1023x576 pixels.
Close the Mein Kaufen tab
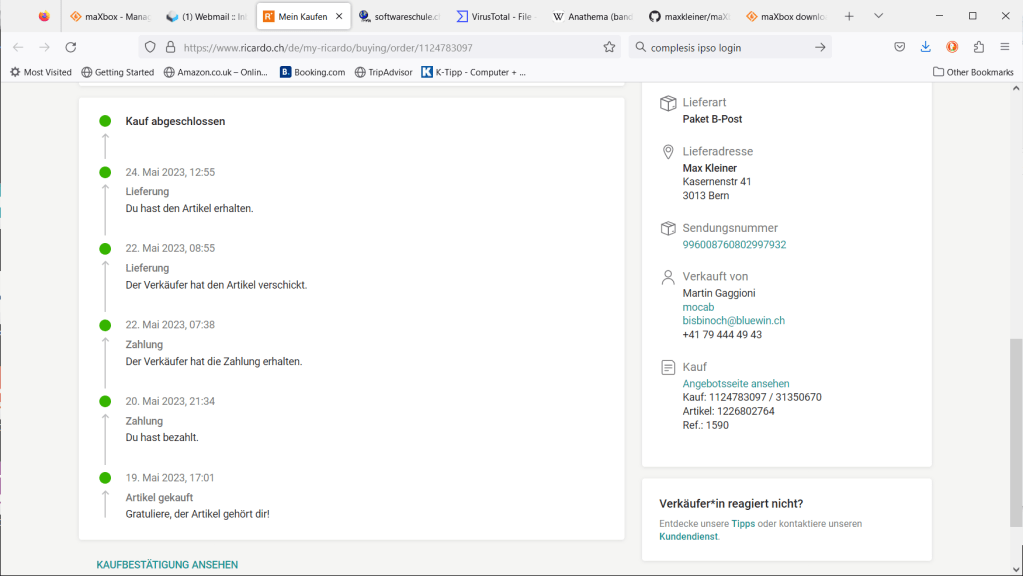(339, 16)
